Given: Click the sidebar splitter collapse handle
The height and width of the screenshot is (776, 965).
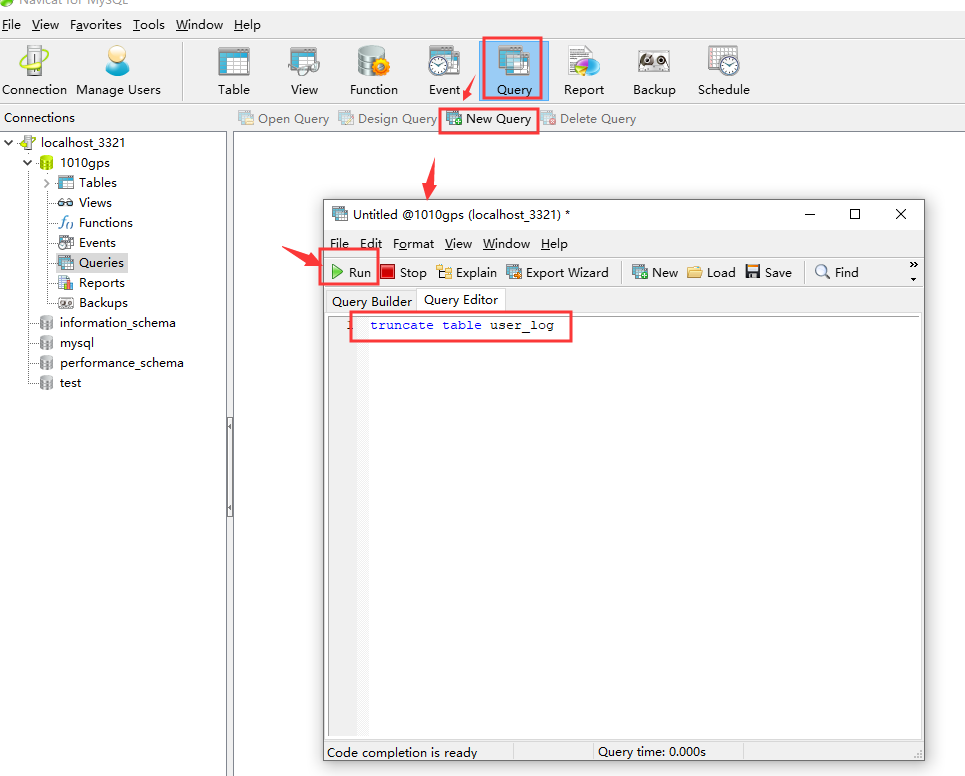Looking at the screenshot, I should click(230, 468).
